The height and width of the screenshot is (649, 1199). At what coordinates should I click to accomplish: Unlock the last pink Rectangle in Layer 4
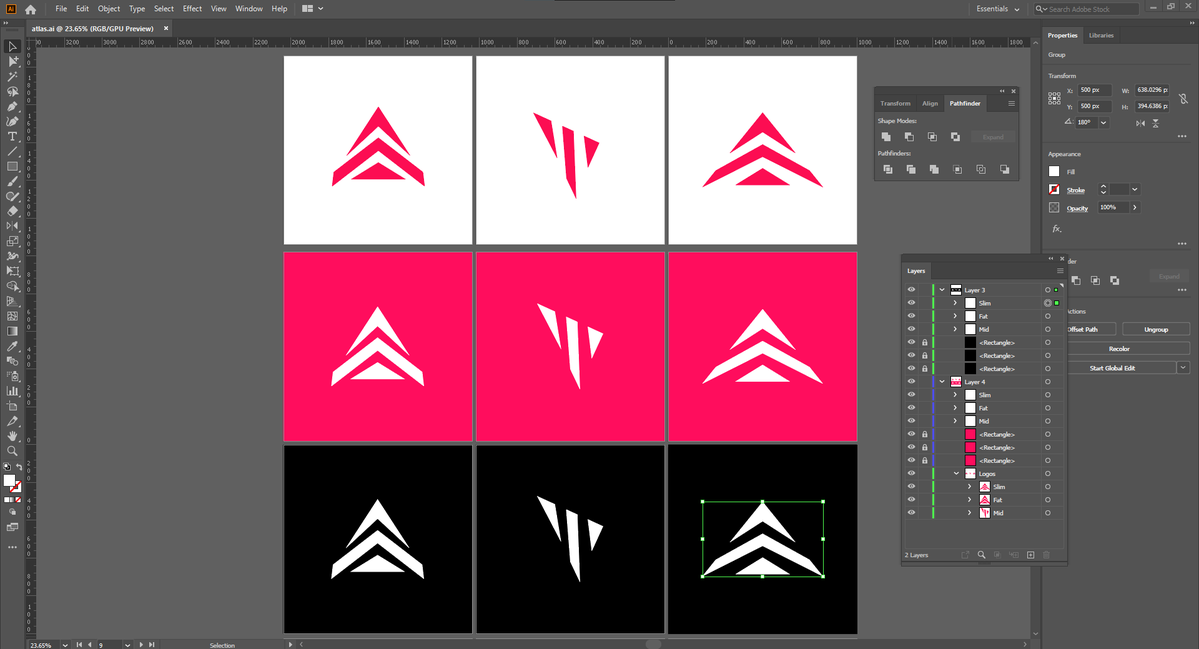(x=924, y=460)
